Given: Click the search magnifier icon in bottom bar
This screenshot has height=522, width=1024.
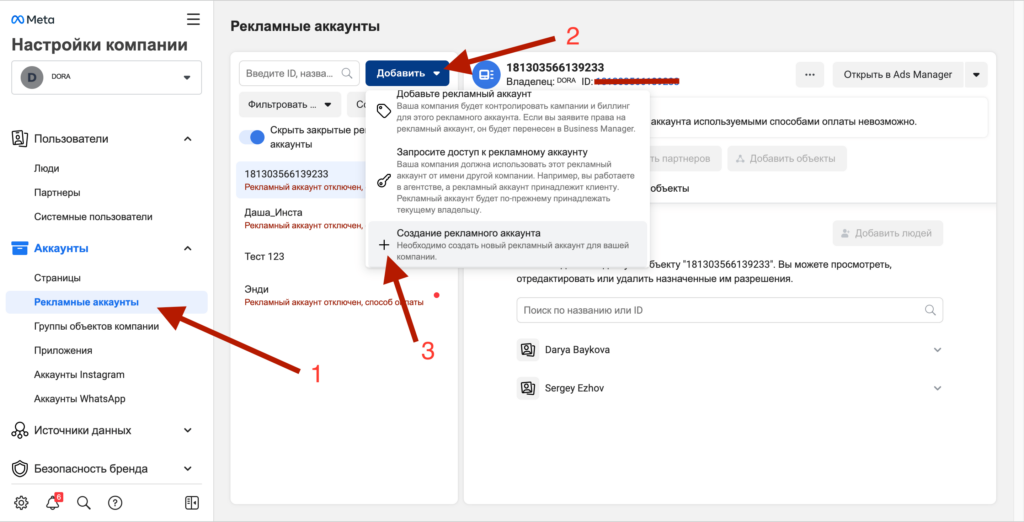Looking at the screenshot, I should [84, 502].
